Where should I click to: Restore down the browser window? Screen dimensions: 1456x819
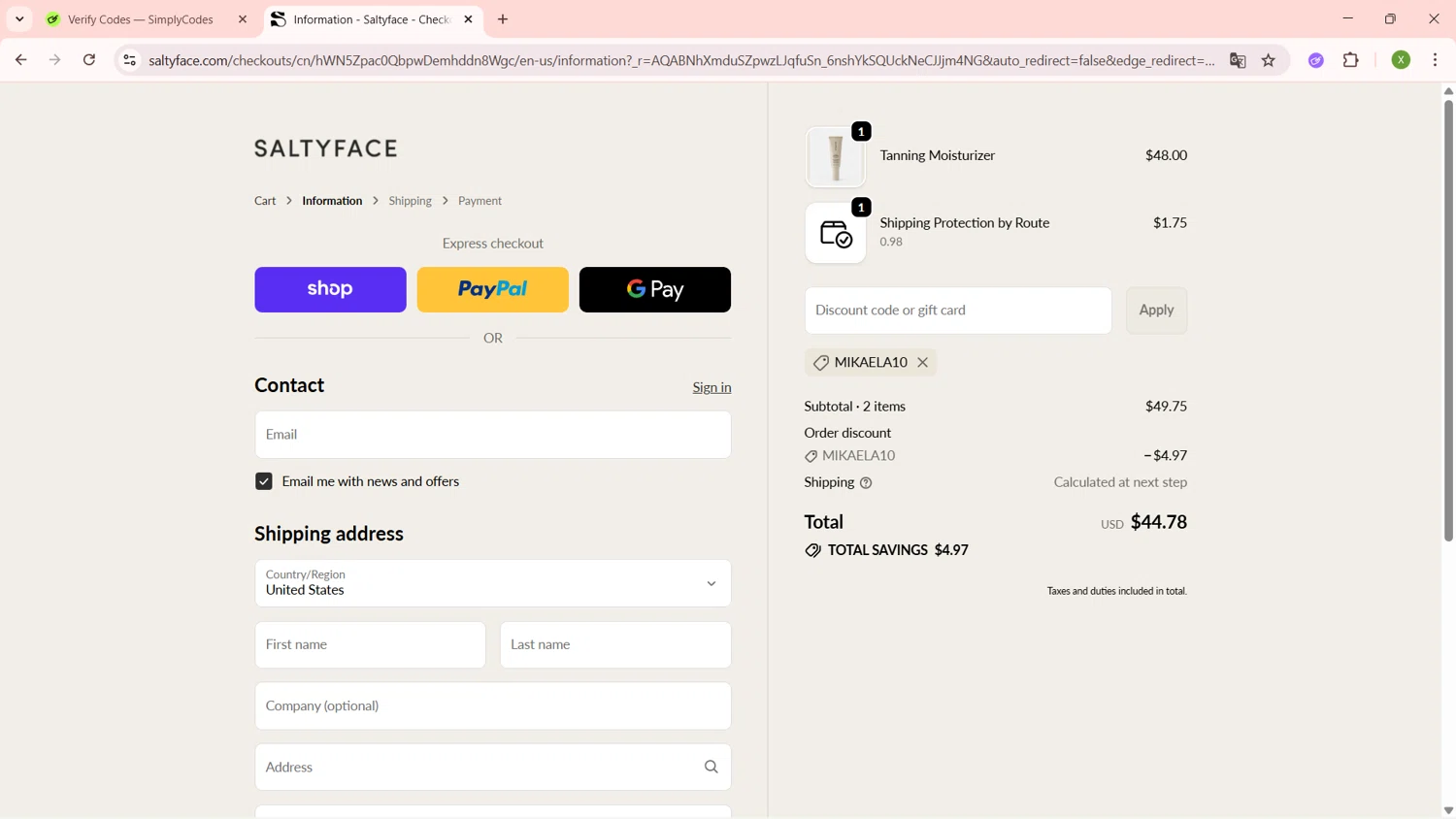tap(1390, 18)
